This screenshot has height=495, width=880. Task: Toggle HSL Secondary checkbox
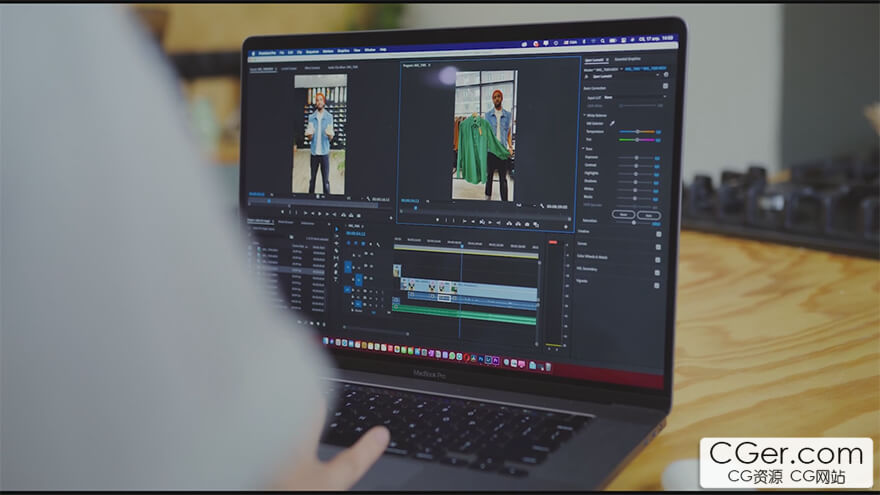coord(657,273)
